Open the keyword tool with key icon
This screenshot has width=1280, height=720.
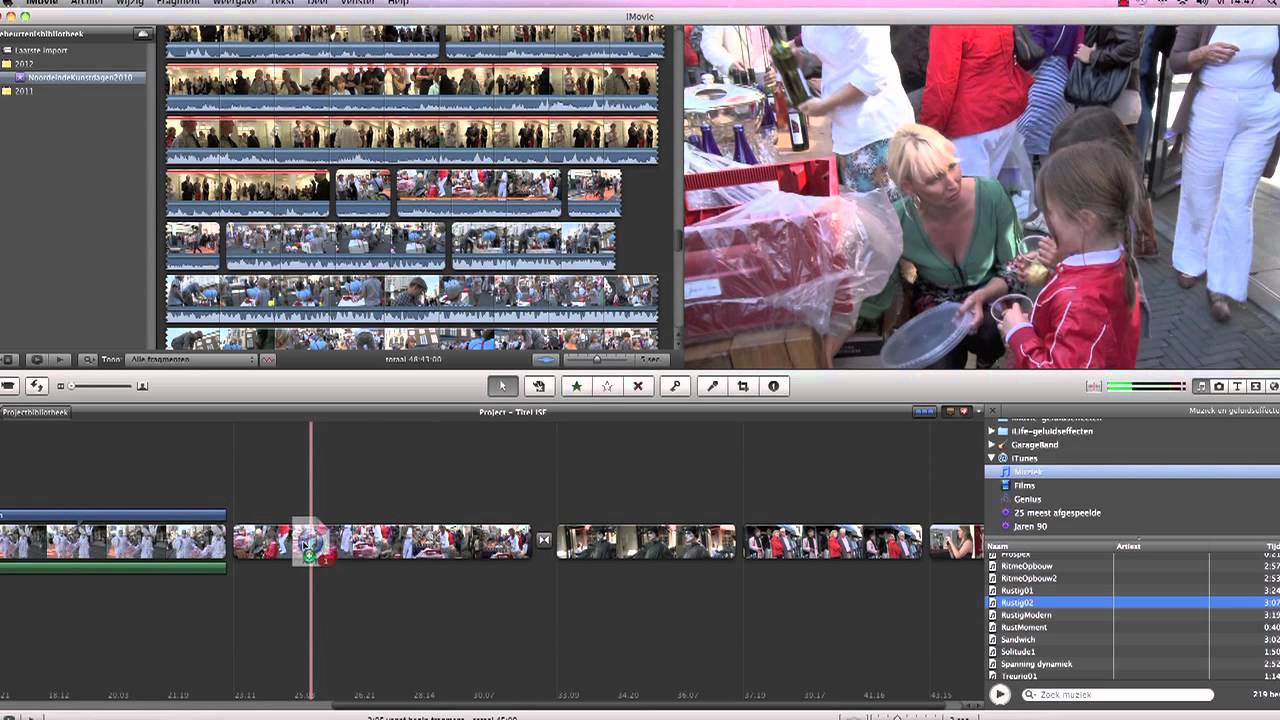pyautogui.click(x=675, y=386)
